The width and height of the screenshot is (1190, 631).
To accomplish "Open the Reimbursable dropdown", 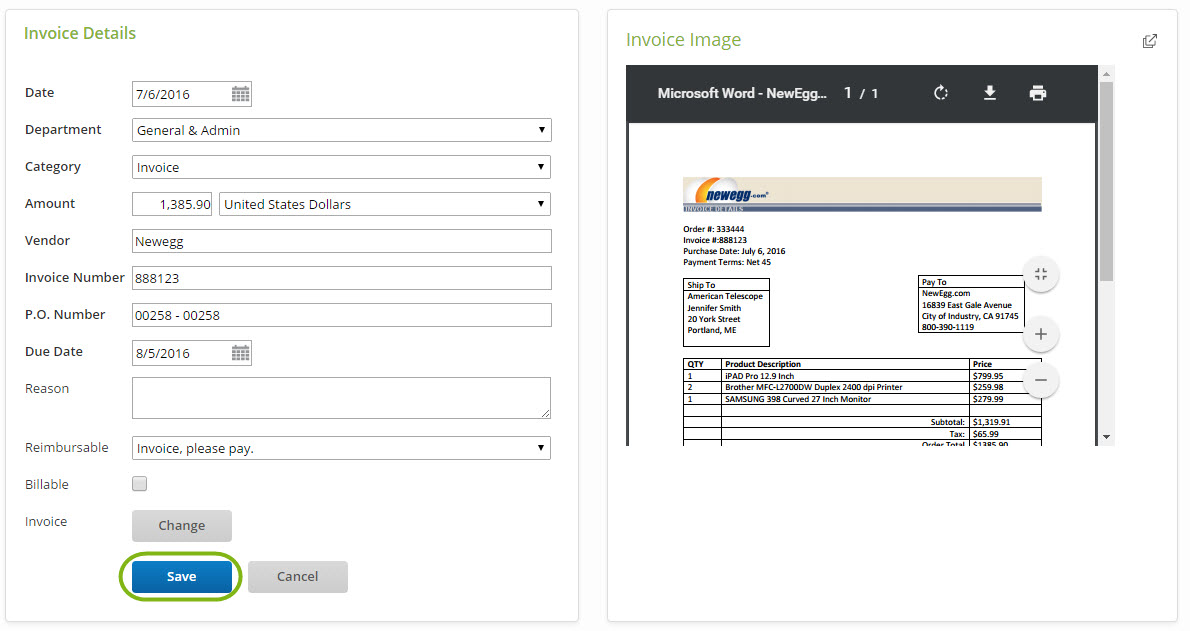I will 342,448.
